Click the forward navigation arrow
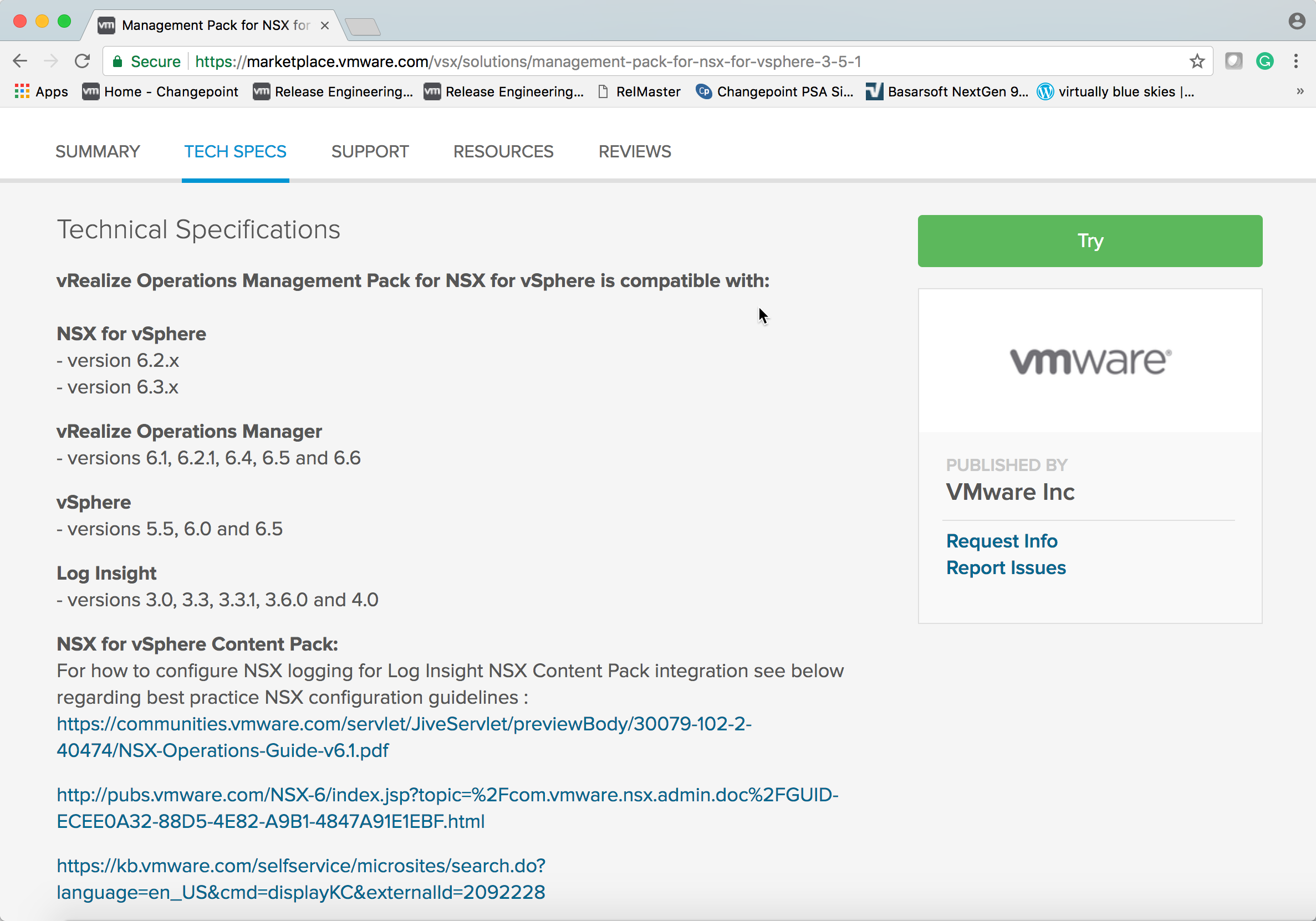 (x=51, y=61)
